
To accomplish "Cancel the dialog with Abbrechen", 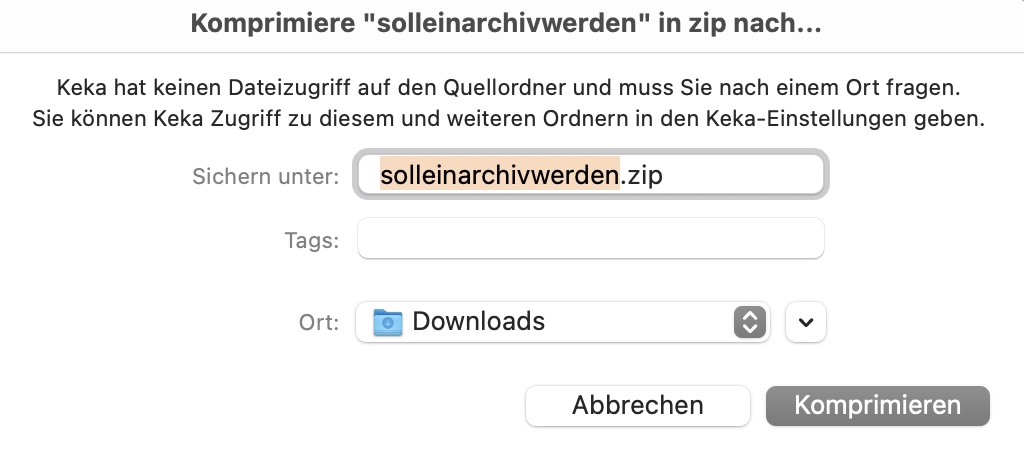I will pos(637,406).
